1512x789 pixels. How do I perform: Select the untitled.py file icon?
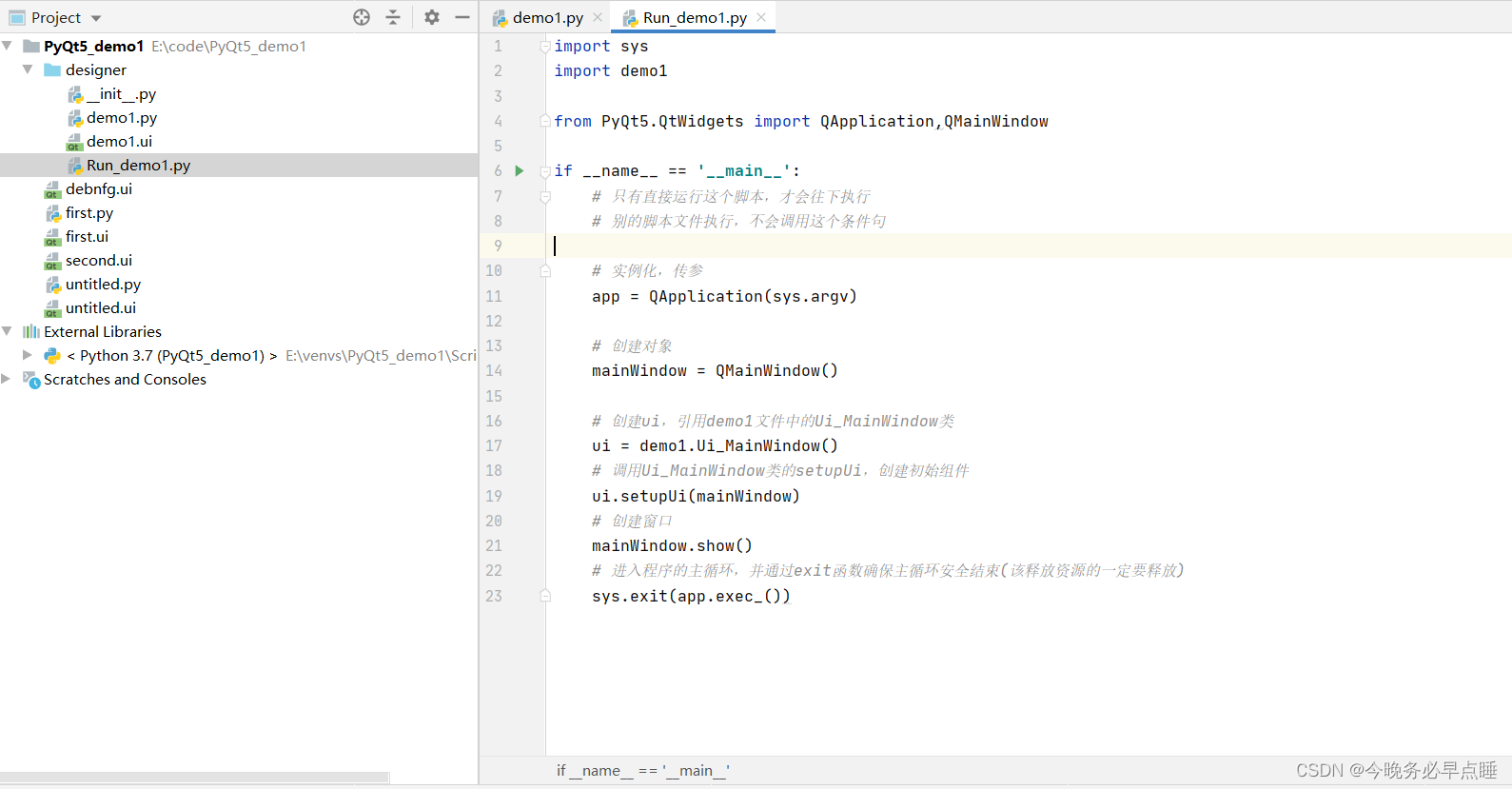point(54,285)
